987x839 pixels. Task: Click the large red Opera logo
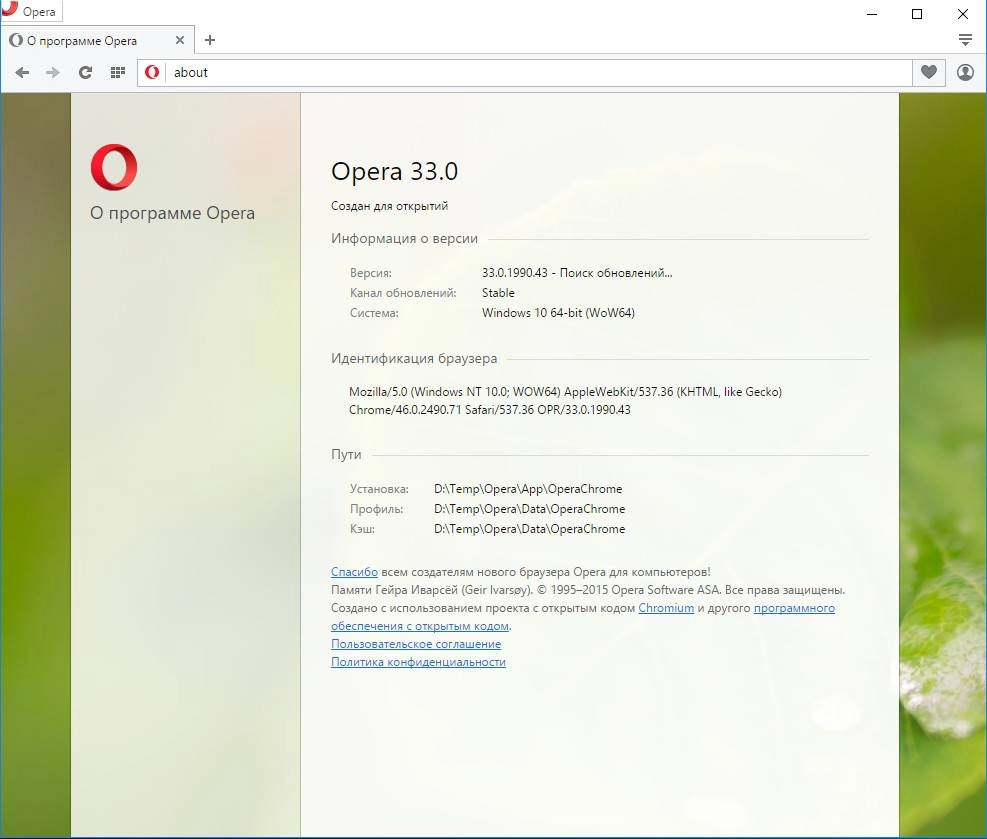pyautogui.click(x=114, y=167)
